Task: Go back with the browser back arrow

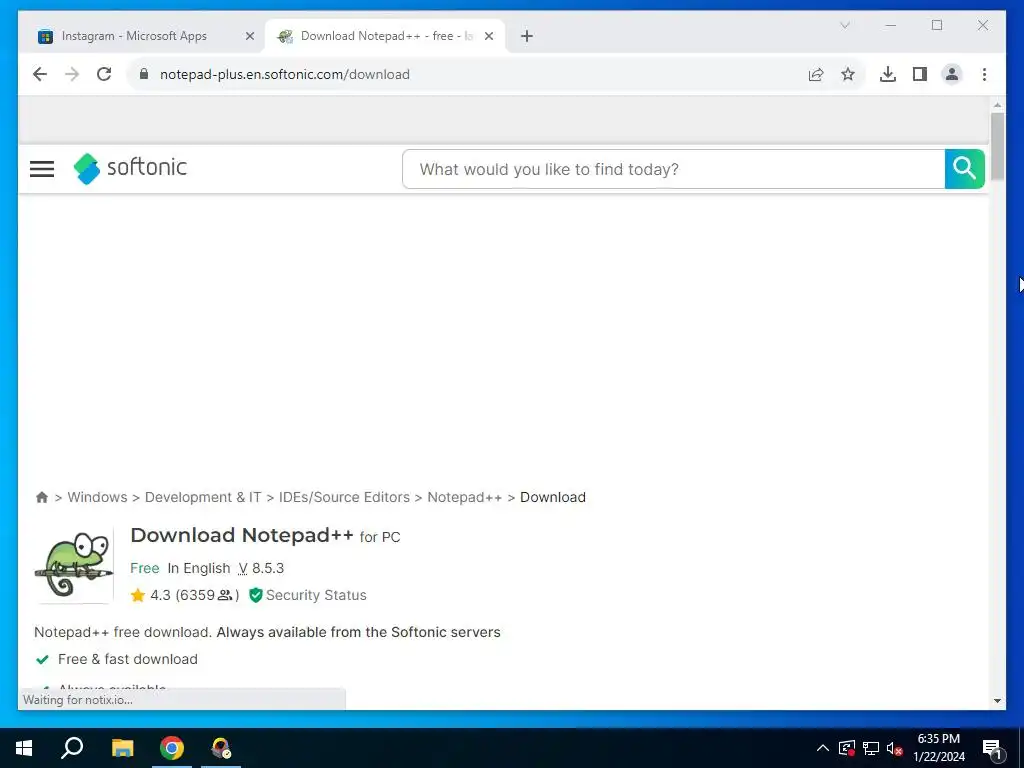Action: [x=40, y=74]
